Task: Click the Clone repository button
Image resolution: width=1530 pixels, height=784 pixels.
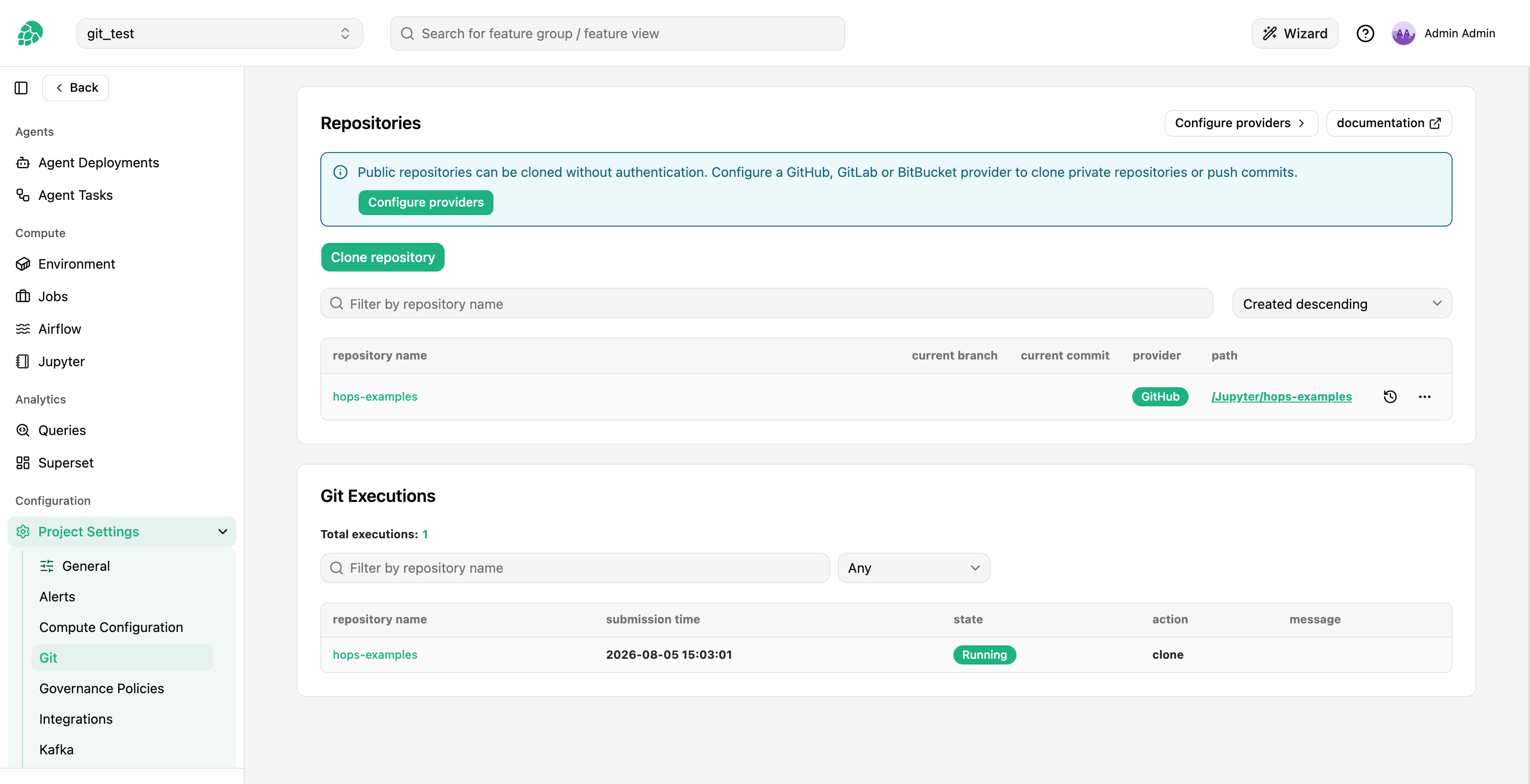Action: tap(382, 257)
